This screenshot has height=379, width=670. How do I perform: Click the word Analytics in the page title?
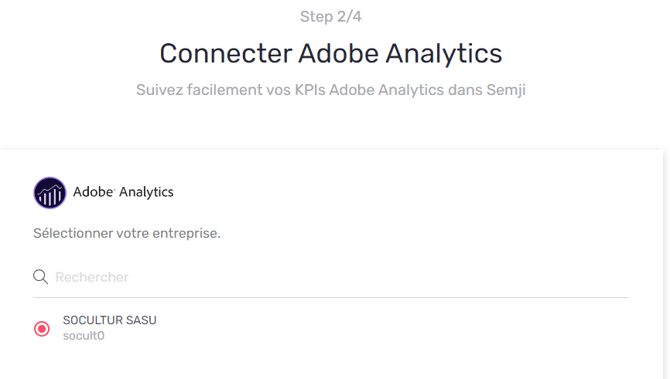coord(444,54)
